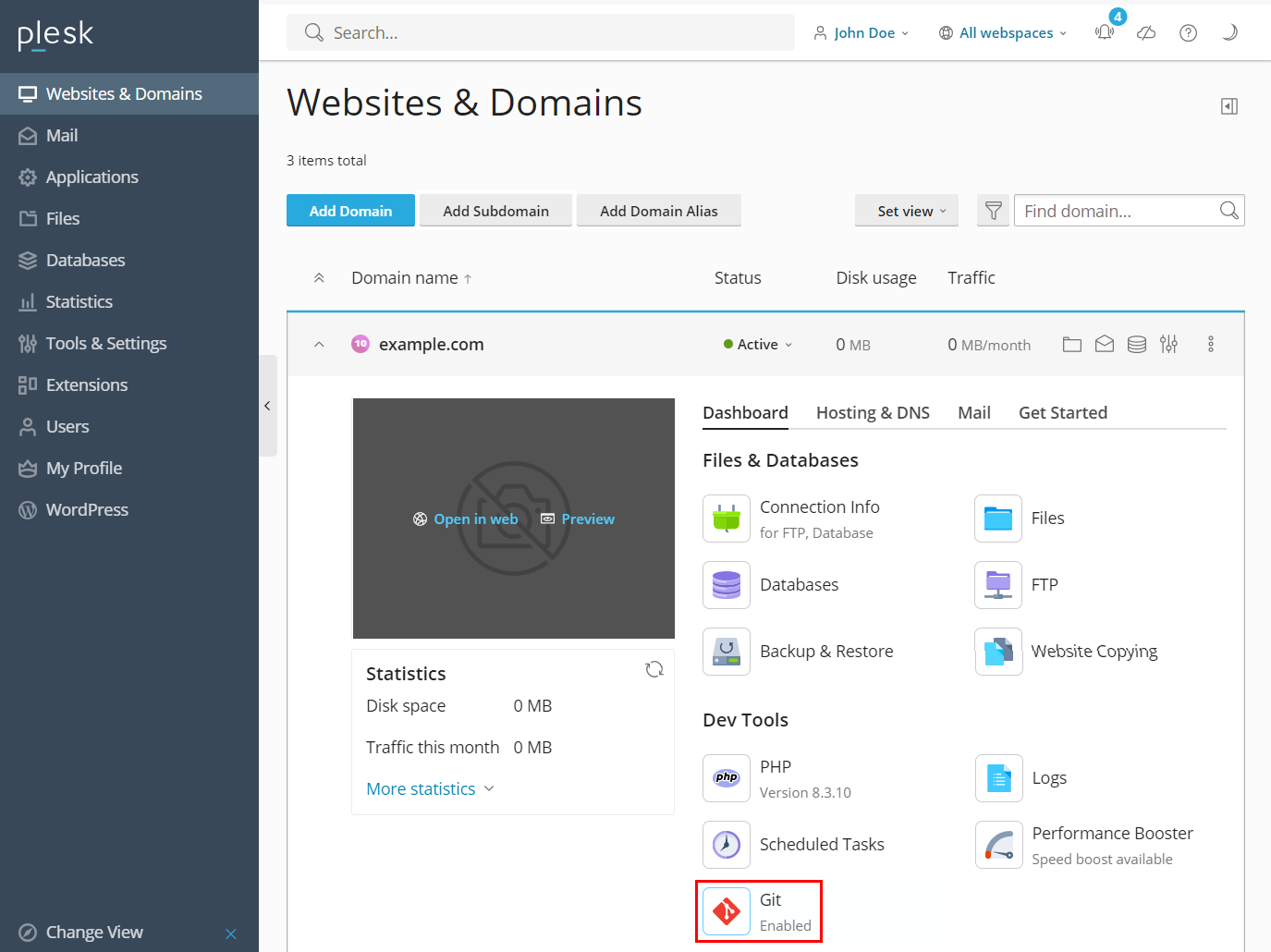
Task: Click the Performance Booster gauge icon
Action: pyautogui.click(x=998, y=845)
